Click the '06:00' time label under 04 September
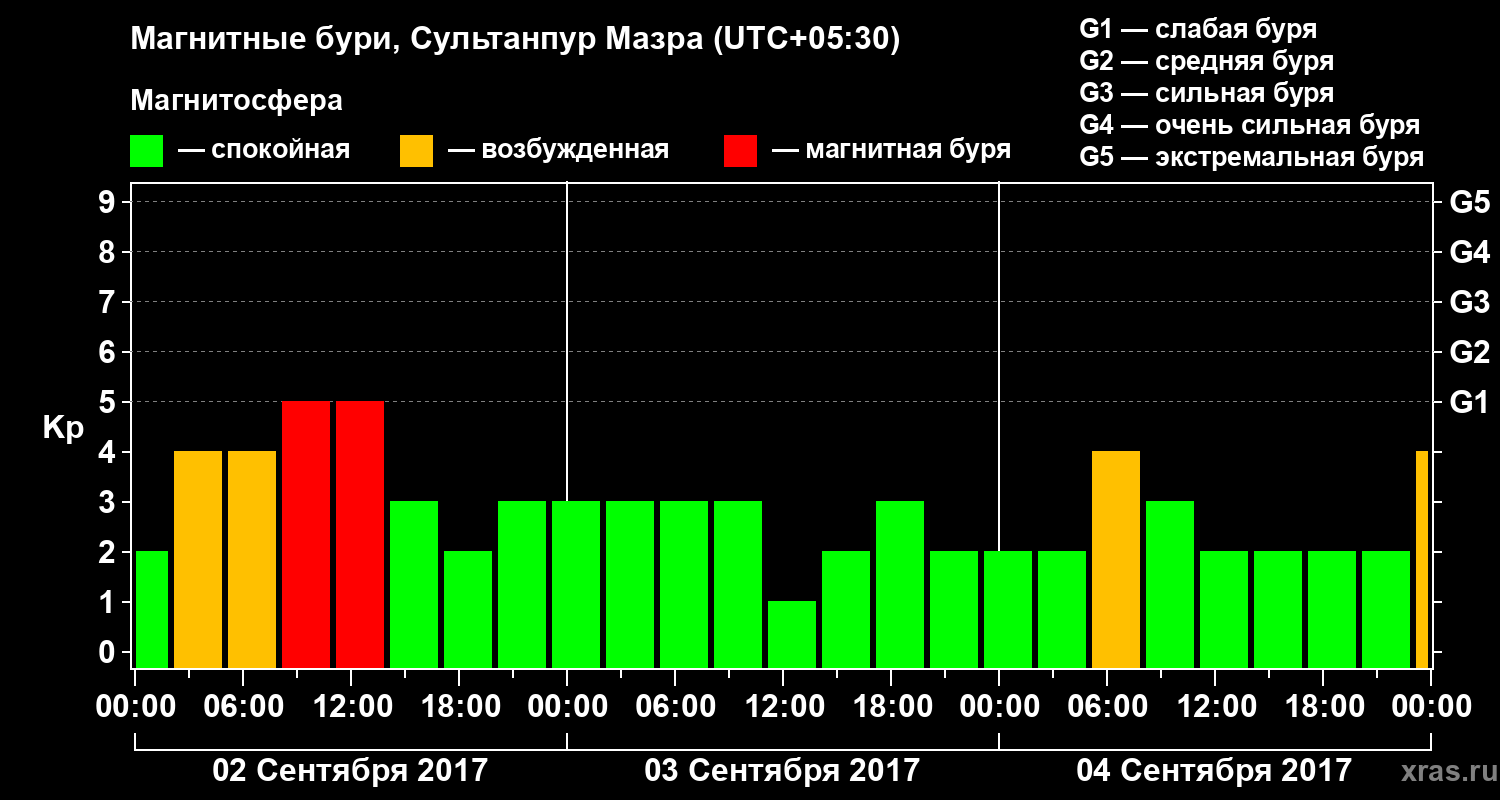 (x=1107, y=707)
